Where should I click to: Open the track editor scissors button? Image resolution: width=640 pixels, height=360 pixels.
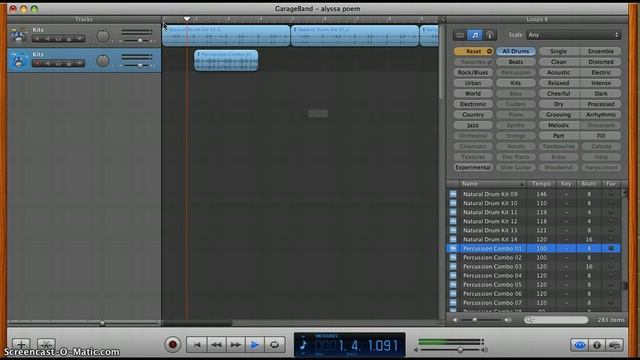click(x=46, y=344)
